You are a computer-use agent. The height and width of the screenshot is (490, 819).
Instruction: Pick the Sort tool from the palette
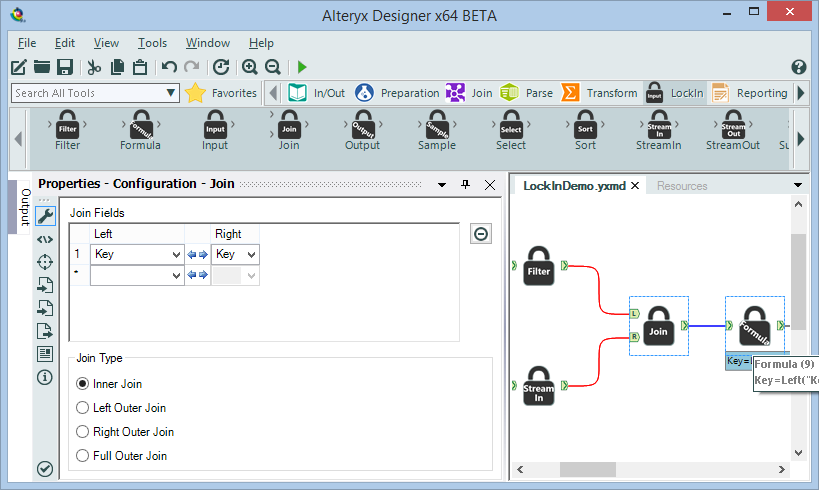click(x=585, y=128)
